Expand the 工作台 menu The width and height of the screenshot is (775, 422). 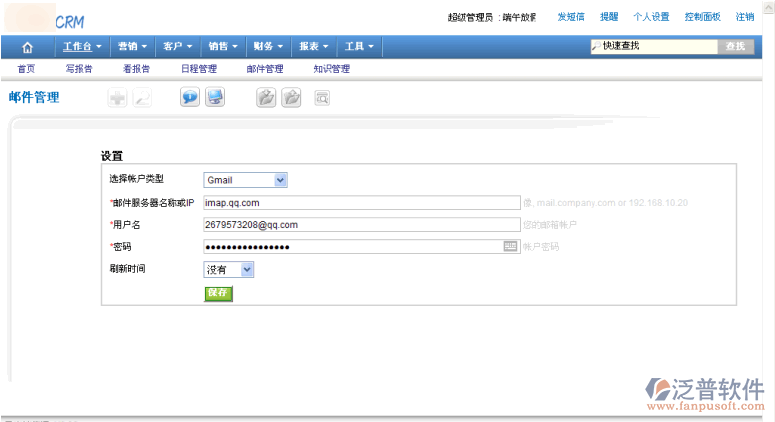[x=82, y=47]
